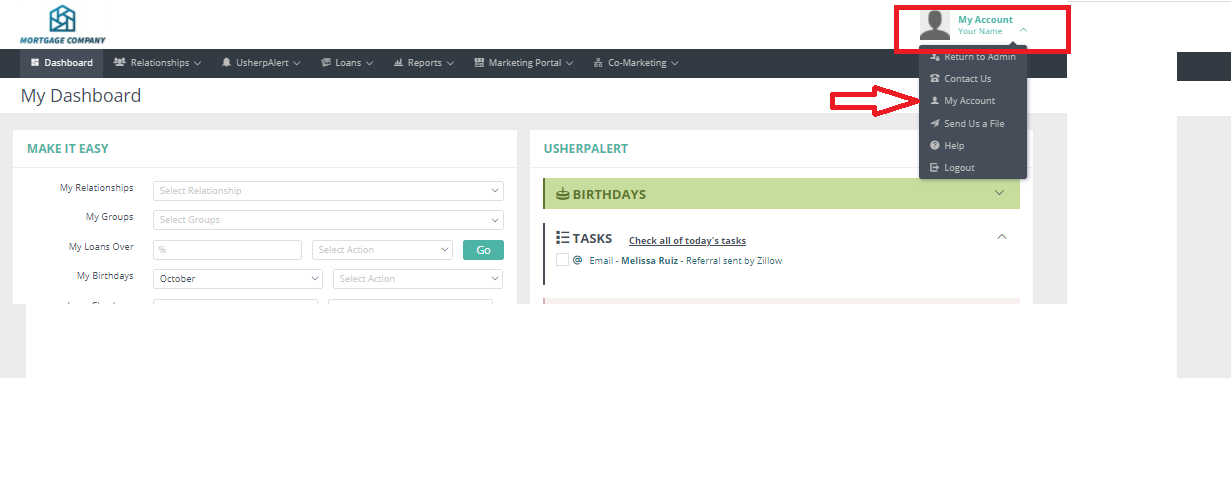Click the birthday cake icon
The height and width of the screenshot is (478, 1231).
(x=562, y=194)
